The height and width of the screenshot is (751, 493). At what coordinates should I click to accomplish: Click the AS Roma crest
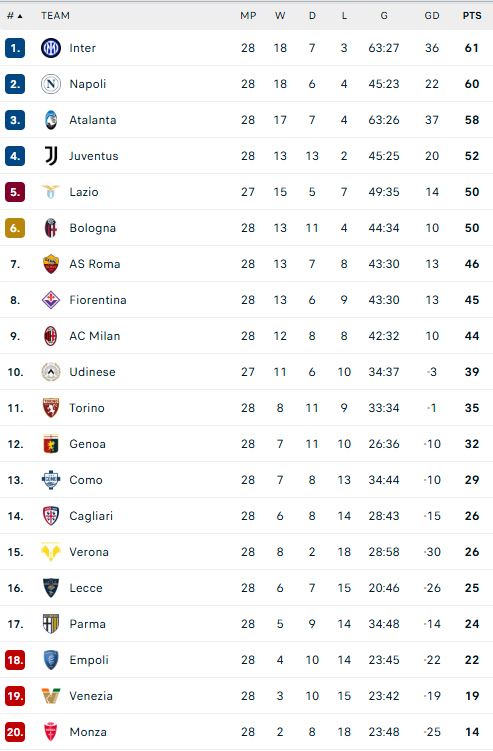point(51,264)
